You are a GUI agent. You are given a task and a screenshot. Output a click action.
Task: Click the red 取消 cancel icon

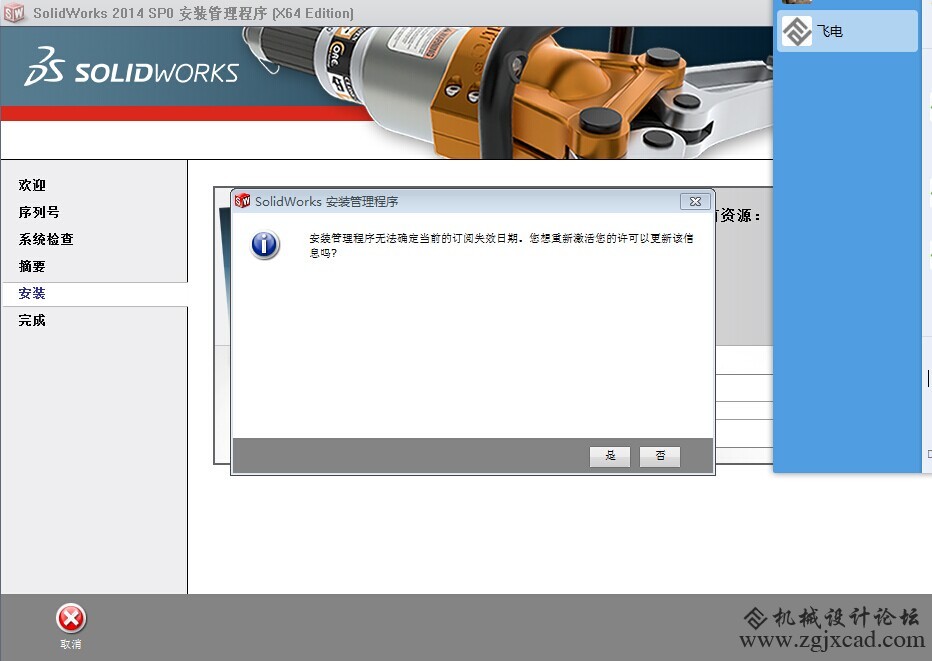coord(71,619)
